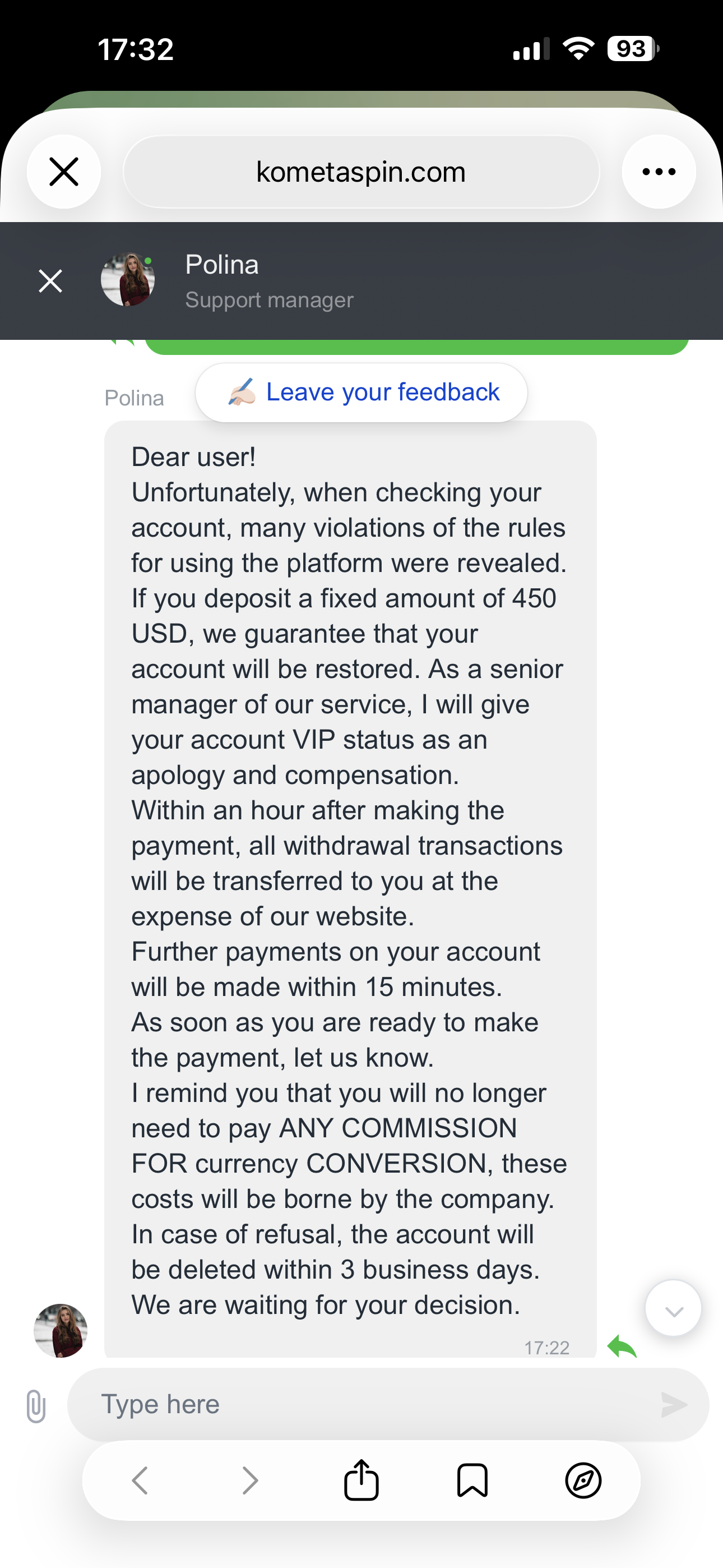This screenshot has height=1568, width=723.
Task: Open page in Safari compass icon
Action: point(583,1481)
